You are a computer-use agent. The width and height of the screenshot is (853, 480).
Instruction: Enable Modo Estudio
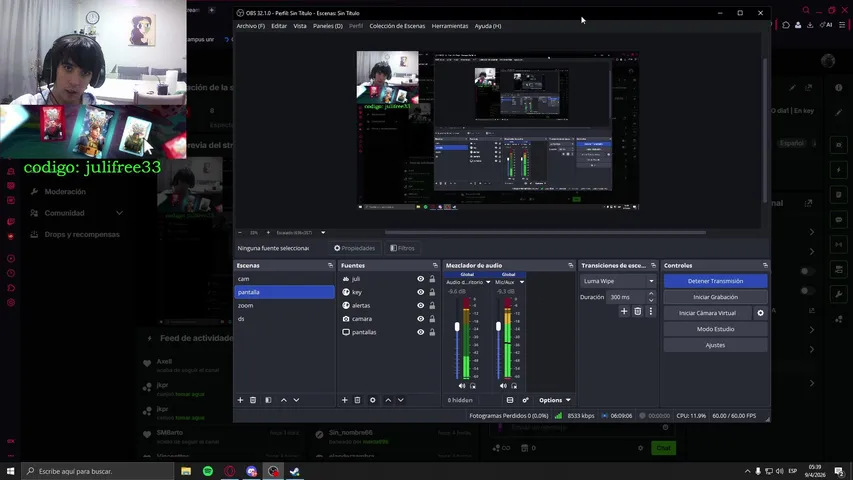pyautogui.click(x=715, y=329)
